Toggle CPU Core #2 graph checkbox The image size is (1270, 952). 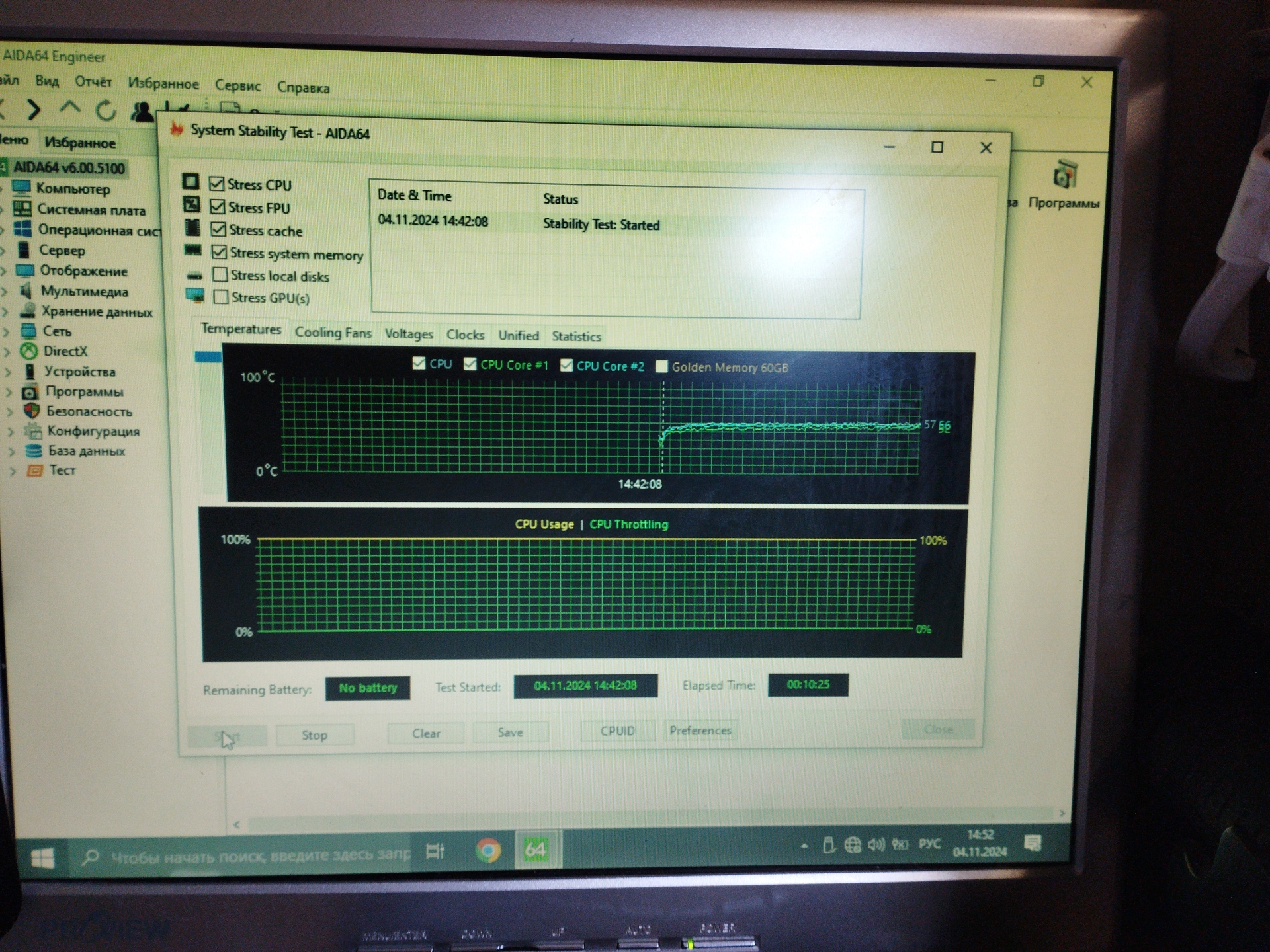point(566,365)
